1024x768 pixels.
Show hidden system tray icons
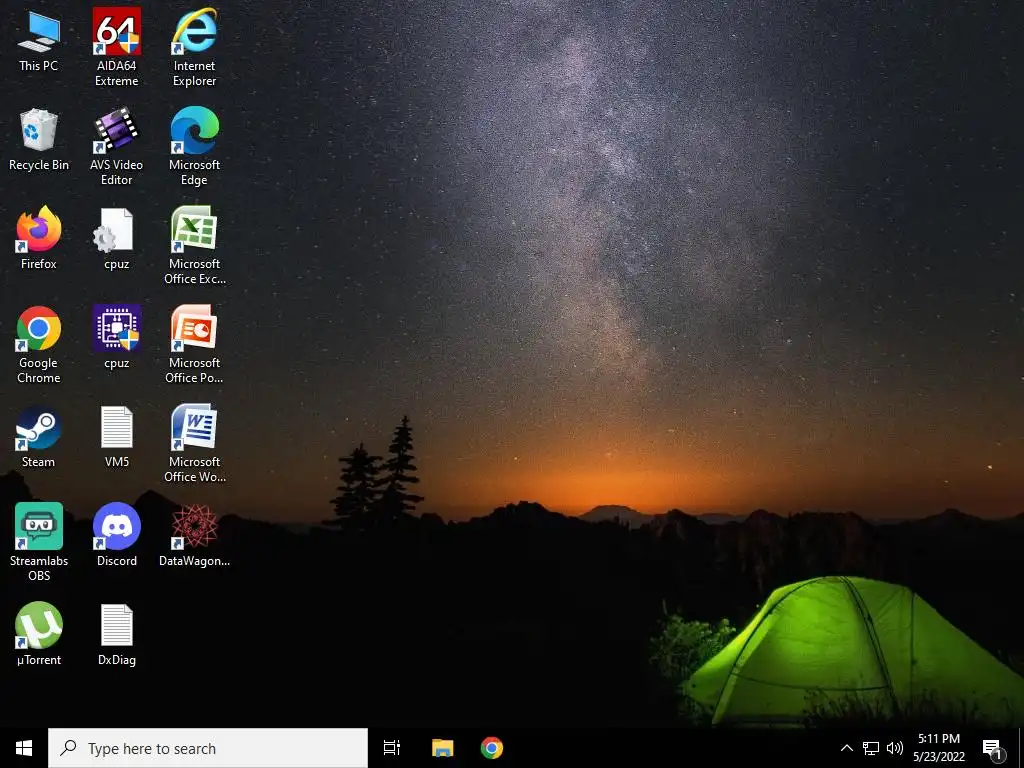(846, 748)
